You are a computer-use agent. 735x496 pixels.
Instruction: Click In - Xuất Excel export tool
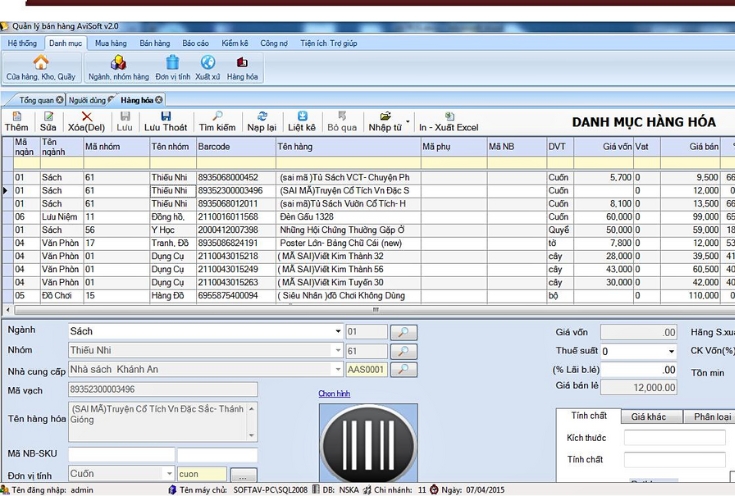point(449,122)
